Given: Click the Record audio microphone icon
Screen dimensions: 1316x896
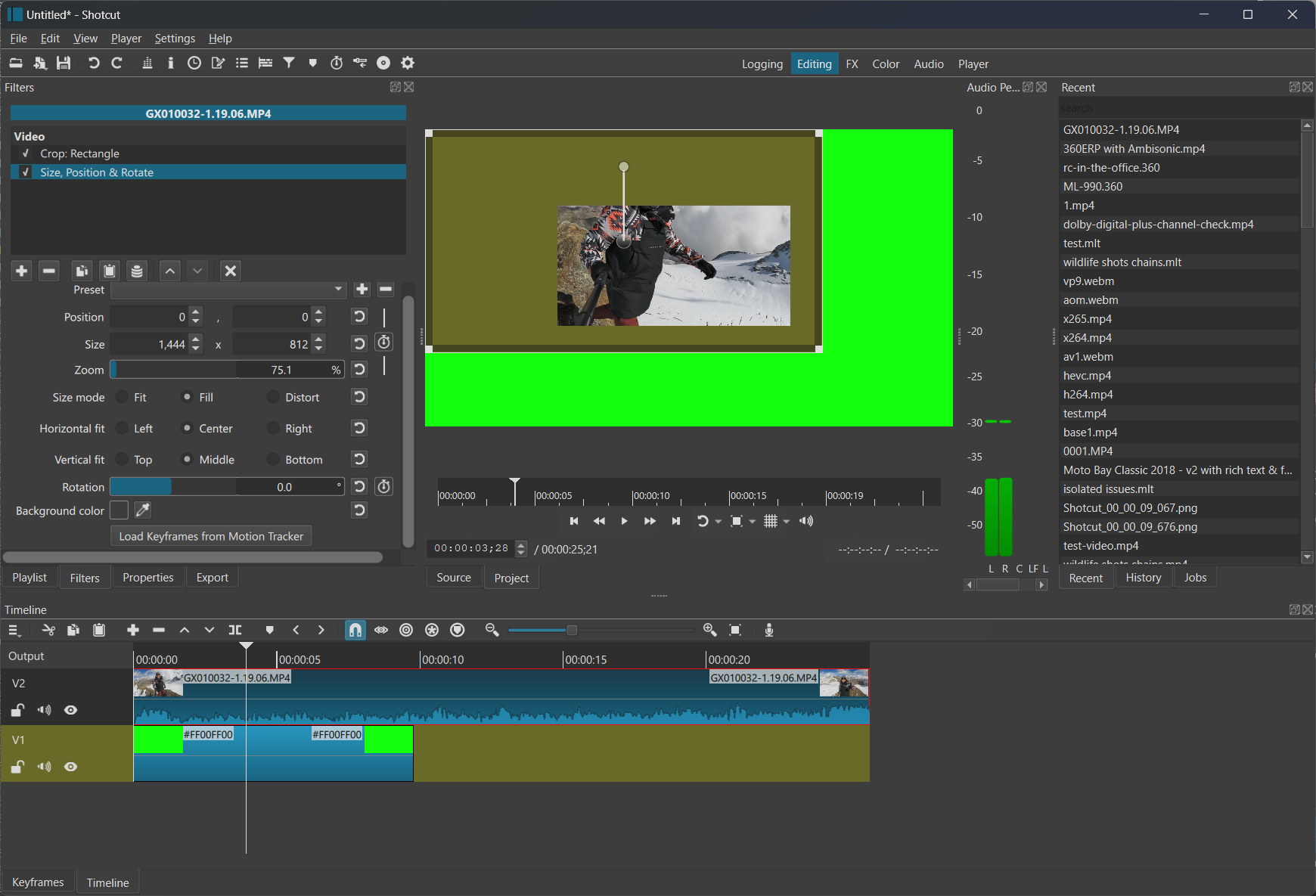Looking at the screenshot, I should click(x=768, y=630).
